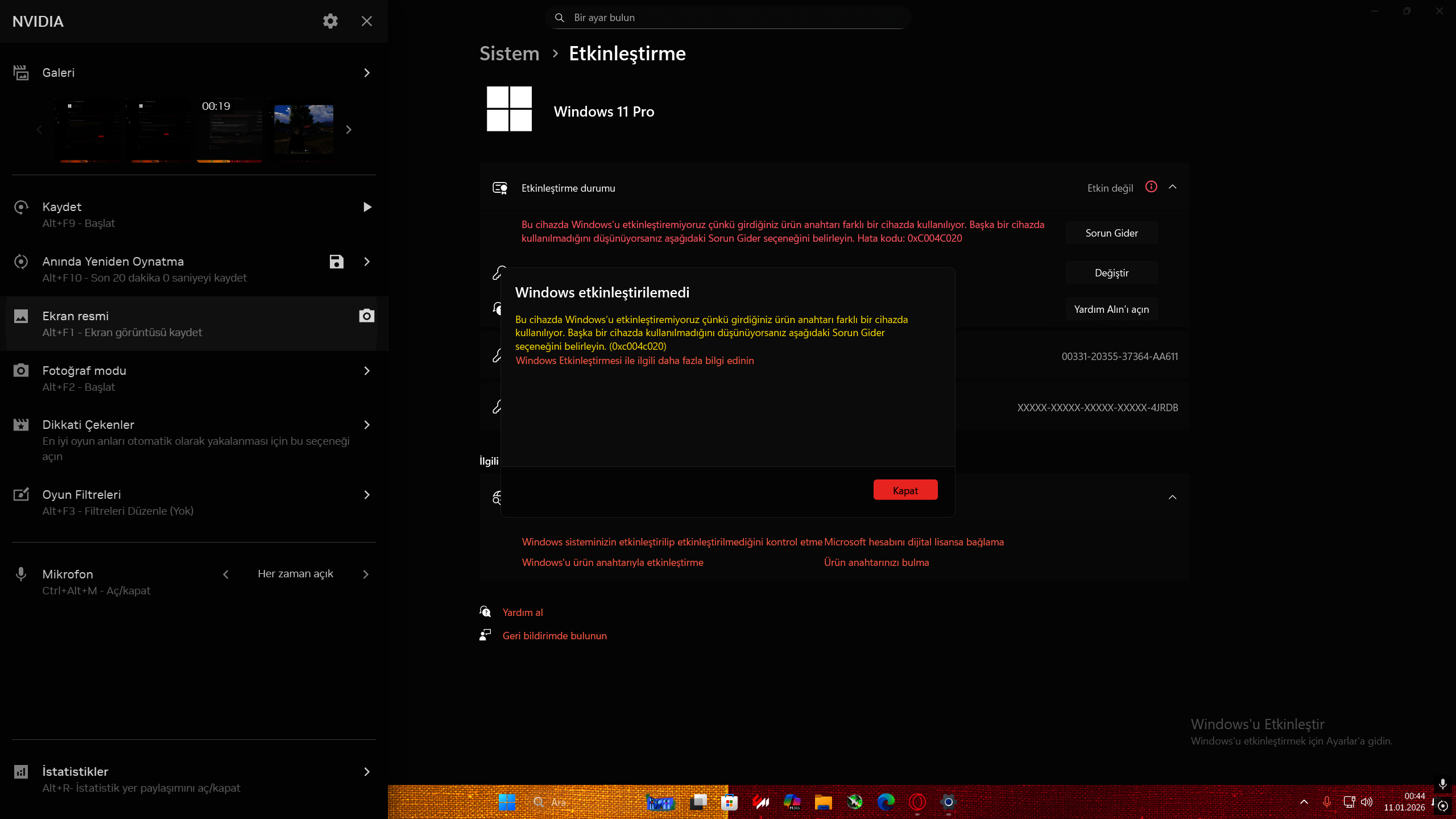This screenshot has width=1456, height=819.
Task: Click Geri bildirimde bulunun link
Action: 555,636
